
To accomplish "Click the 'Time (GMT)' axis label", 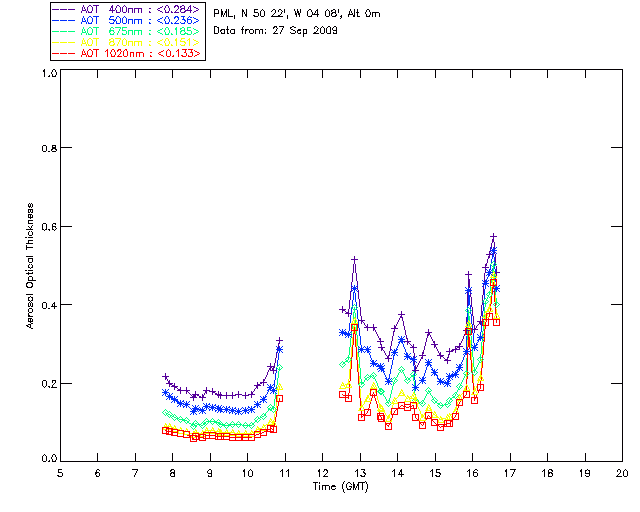I will click(341, 487).
